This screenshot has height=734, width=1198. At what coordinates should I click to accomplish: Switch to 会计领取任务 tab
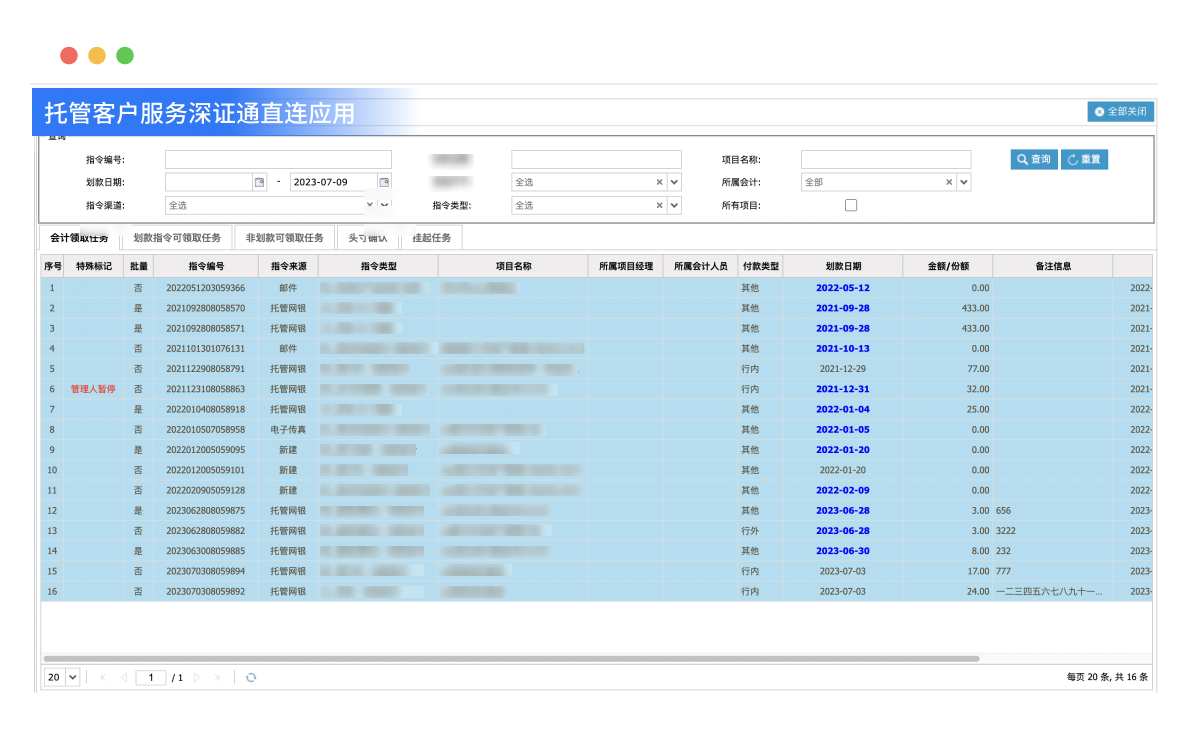coord(79,238)
